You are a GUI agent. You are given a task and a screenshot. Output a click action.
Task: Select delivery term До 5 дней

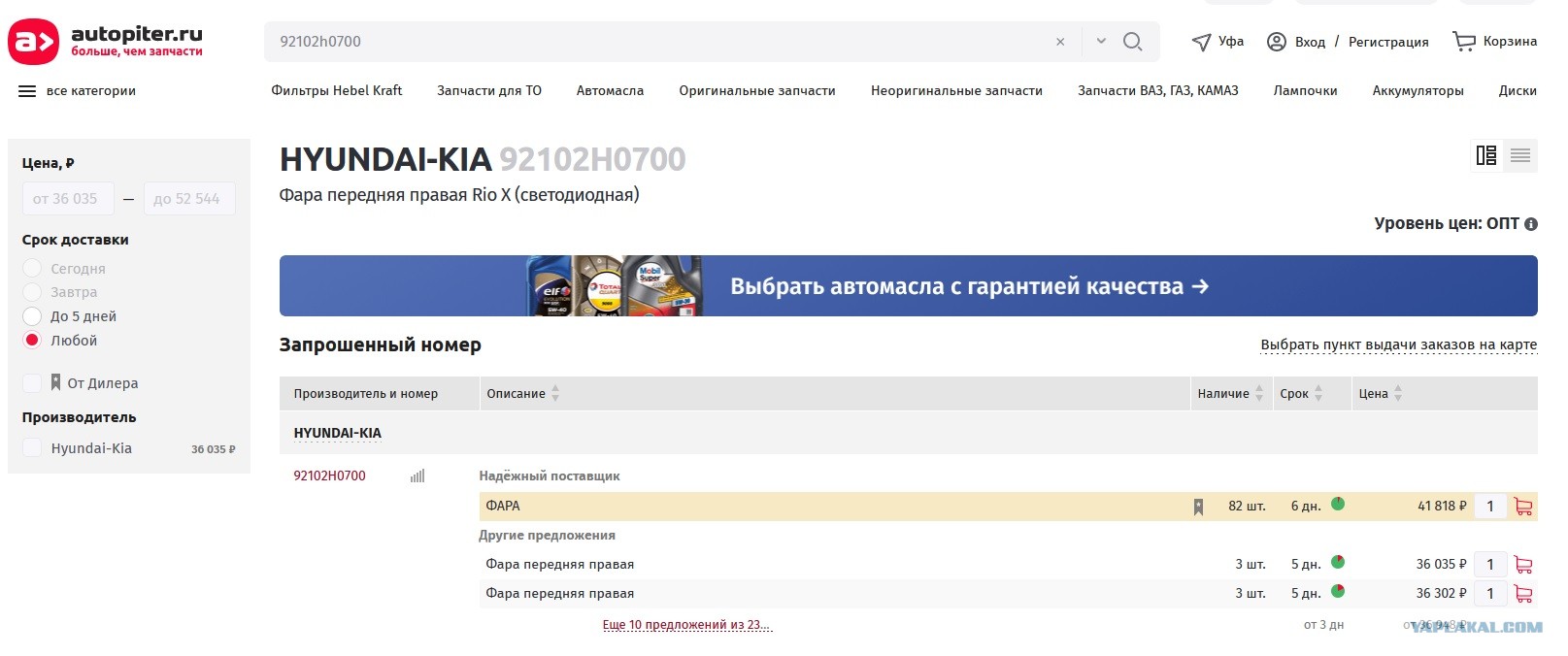click(x=32, y=315)
